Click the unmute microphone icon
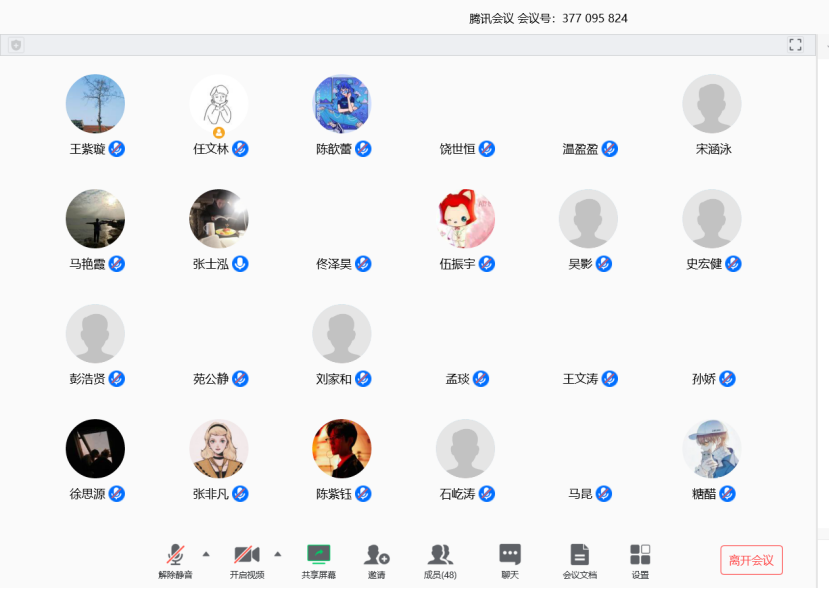 (x=175, y=555)
